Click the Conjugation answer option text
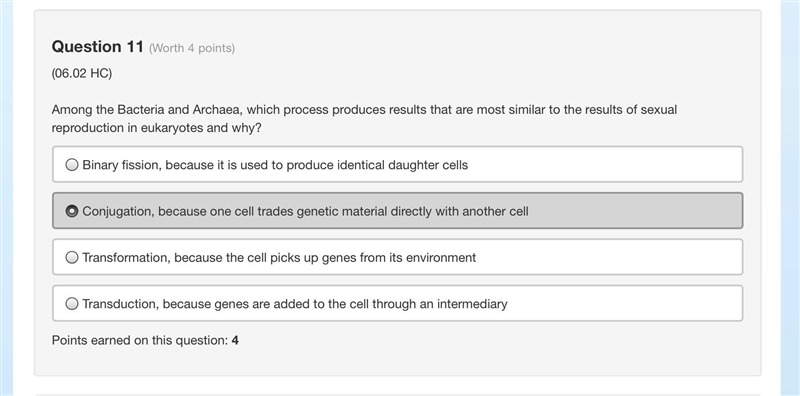The image size is (800, 396). tap(305, 211)
